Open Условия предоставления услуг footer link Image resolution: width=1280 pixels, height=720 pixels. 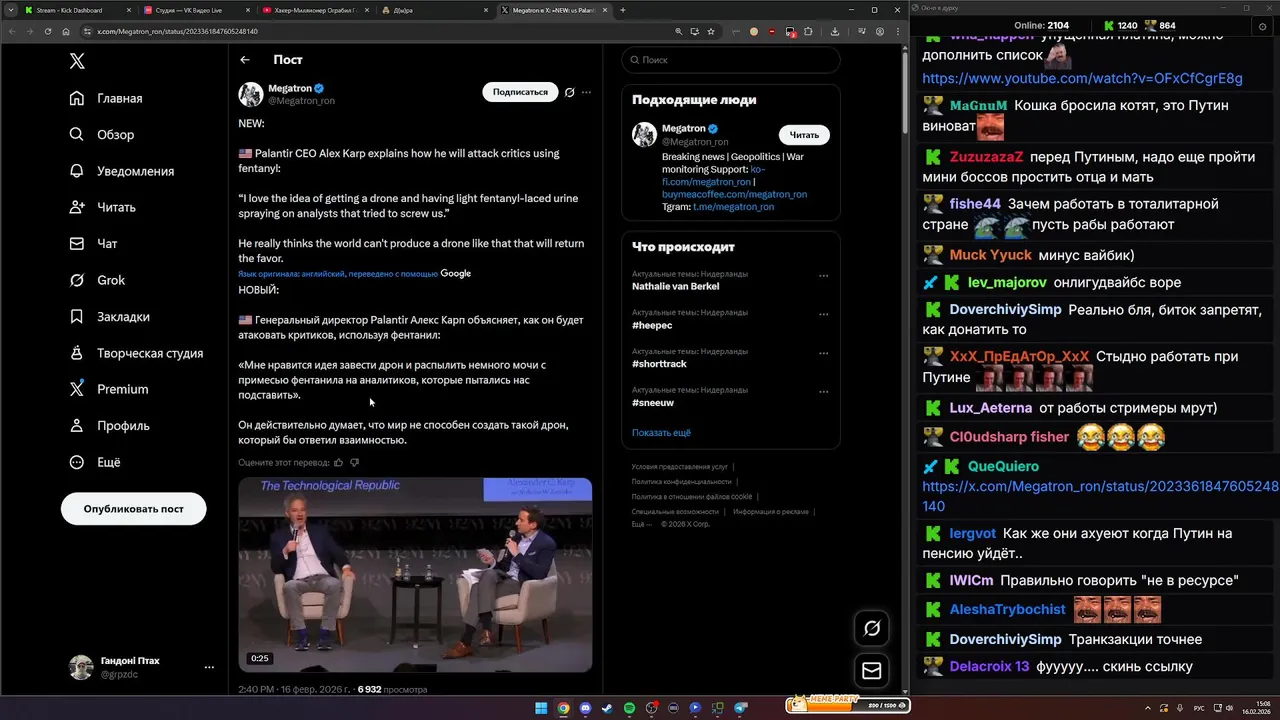pos(680,467)
